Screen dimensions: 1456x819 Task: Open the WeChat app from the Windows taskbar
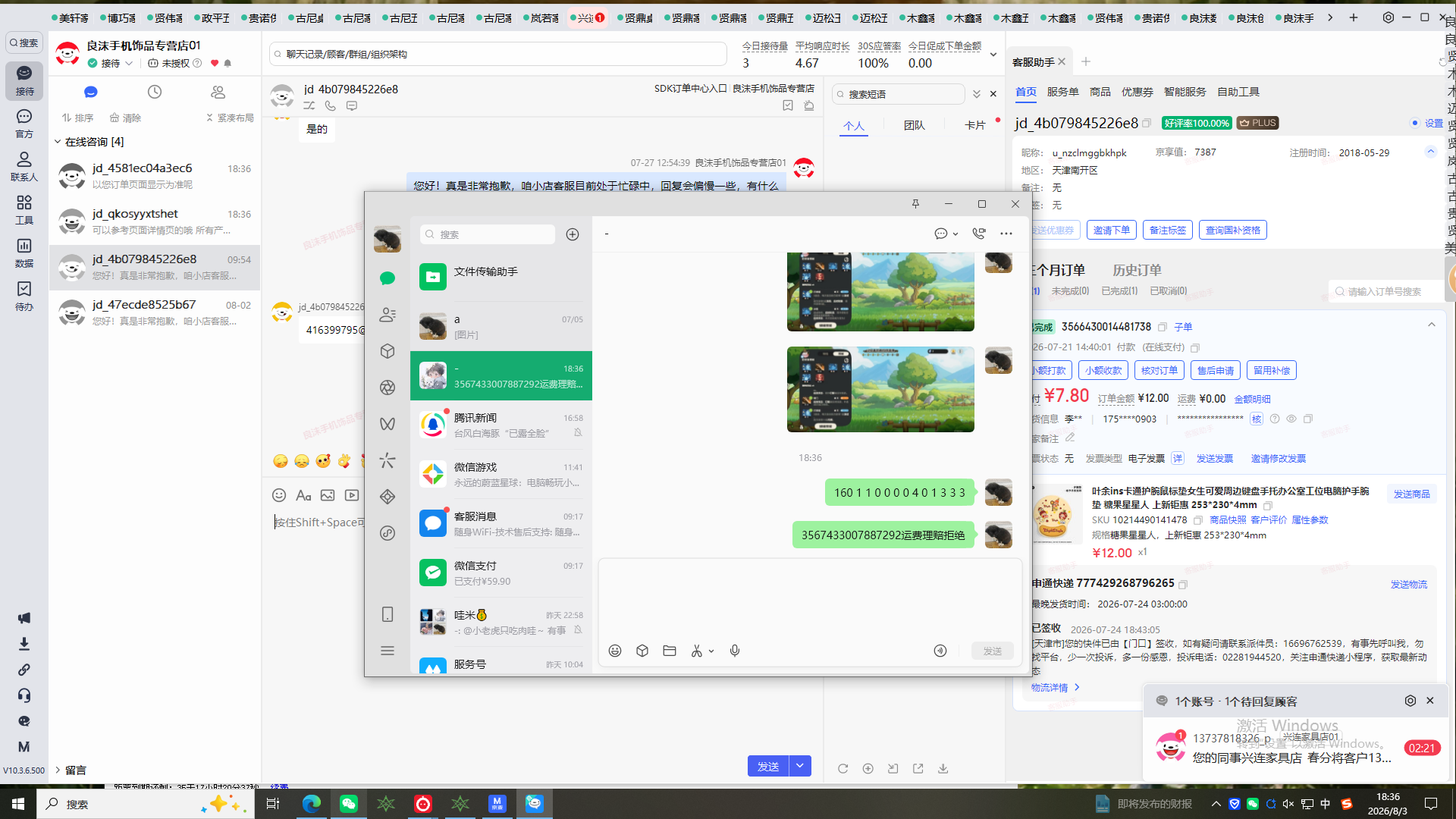(x=349, y=804)
